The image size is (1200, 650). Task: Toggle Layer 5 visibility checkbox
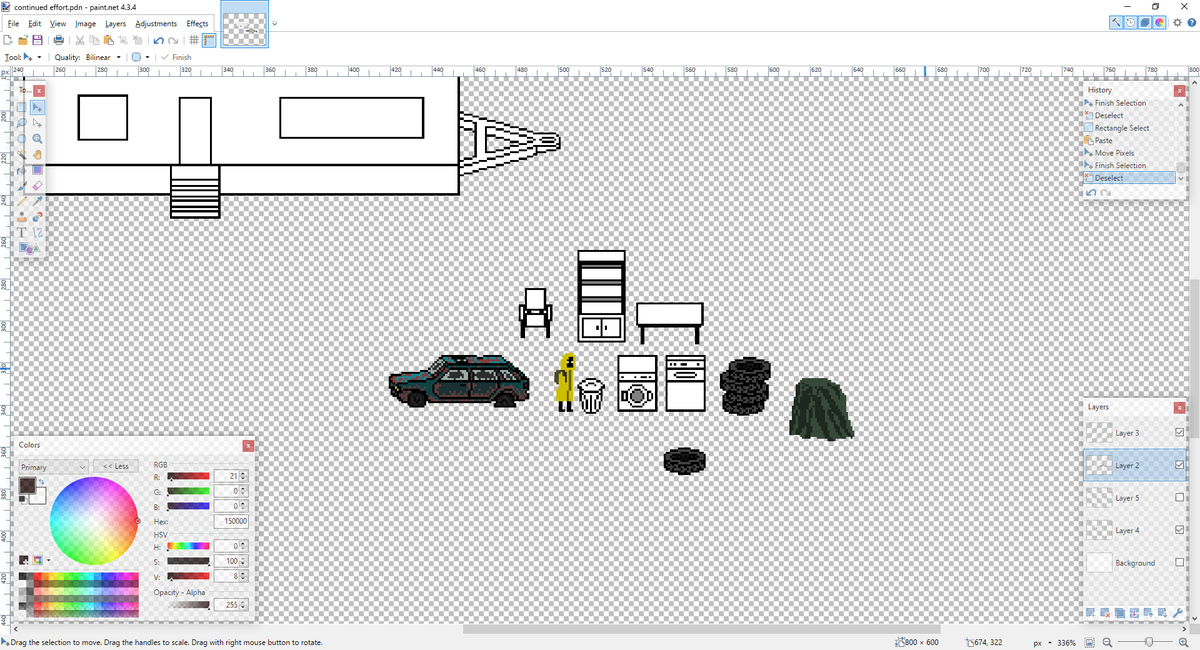coord(1178,497)
